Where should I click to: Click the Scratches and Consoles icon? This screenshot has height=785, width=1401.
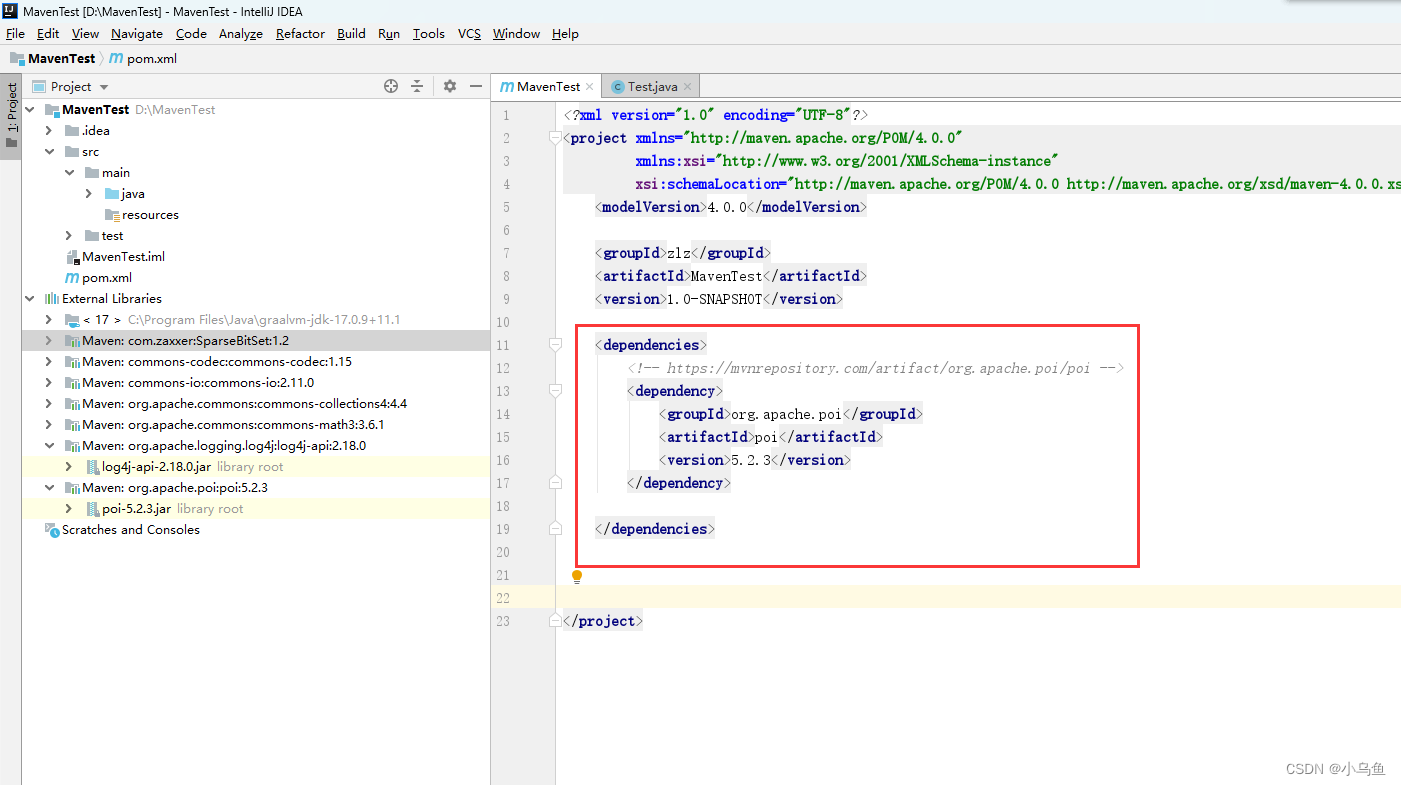point(52,530)
